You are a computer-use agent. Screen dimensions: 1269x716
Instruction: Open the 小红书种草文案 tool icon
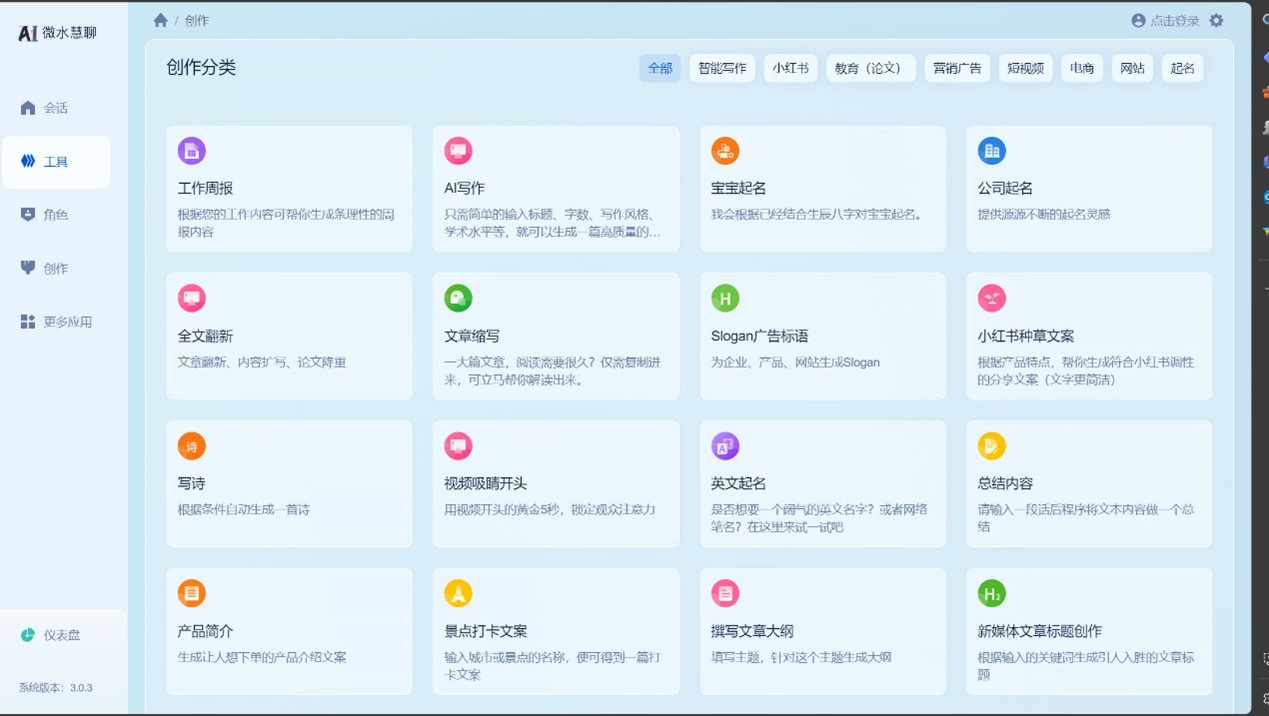tap(991, 298)
